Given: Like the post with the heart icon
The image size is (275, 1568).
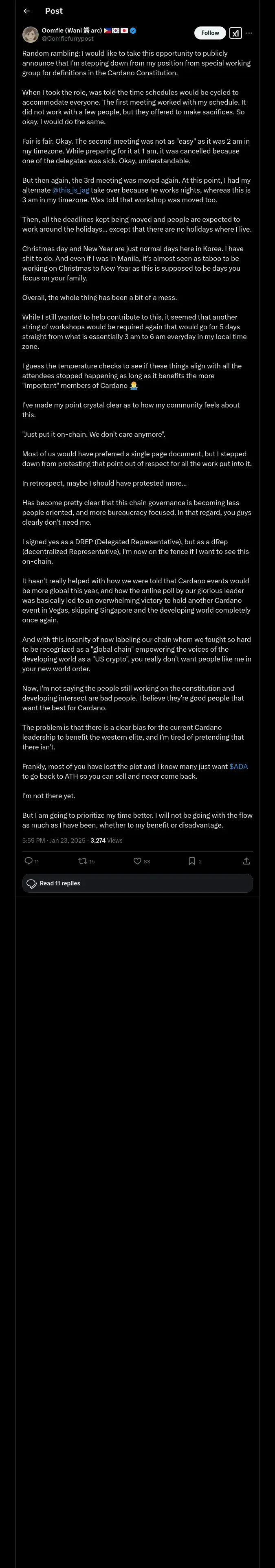Looking at the screenshot, I should tap(138, 861).
